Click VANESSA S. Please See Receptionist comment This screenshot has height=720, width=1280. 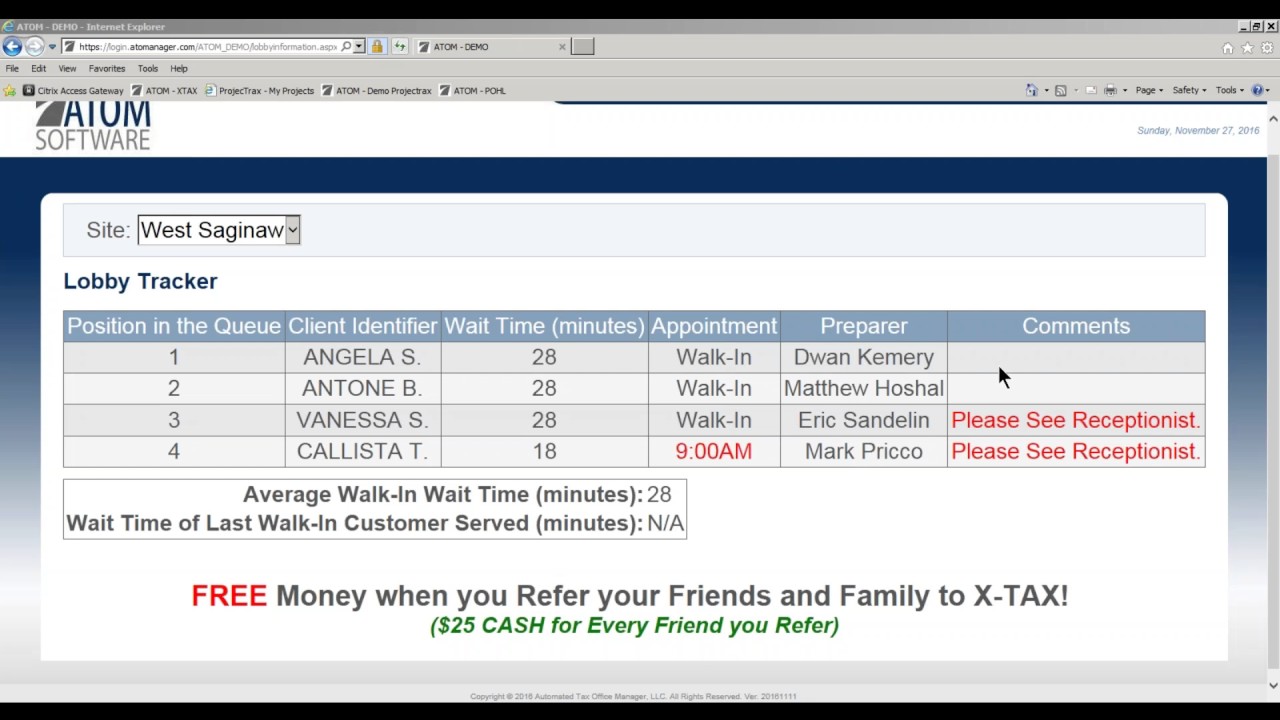1076,420
